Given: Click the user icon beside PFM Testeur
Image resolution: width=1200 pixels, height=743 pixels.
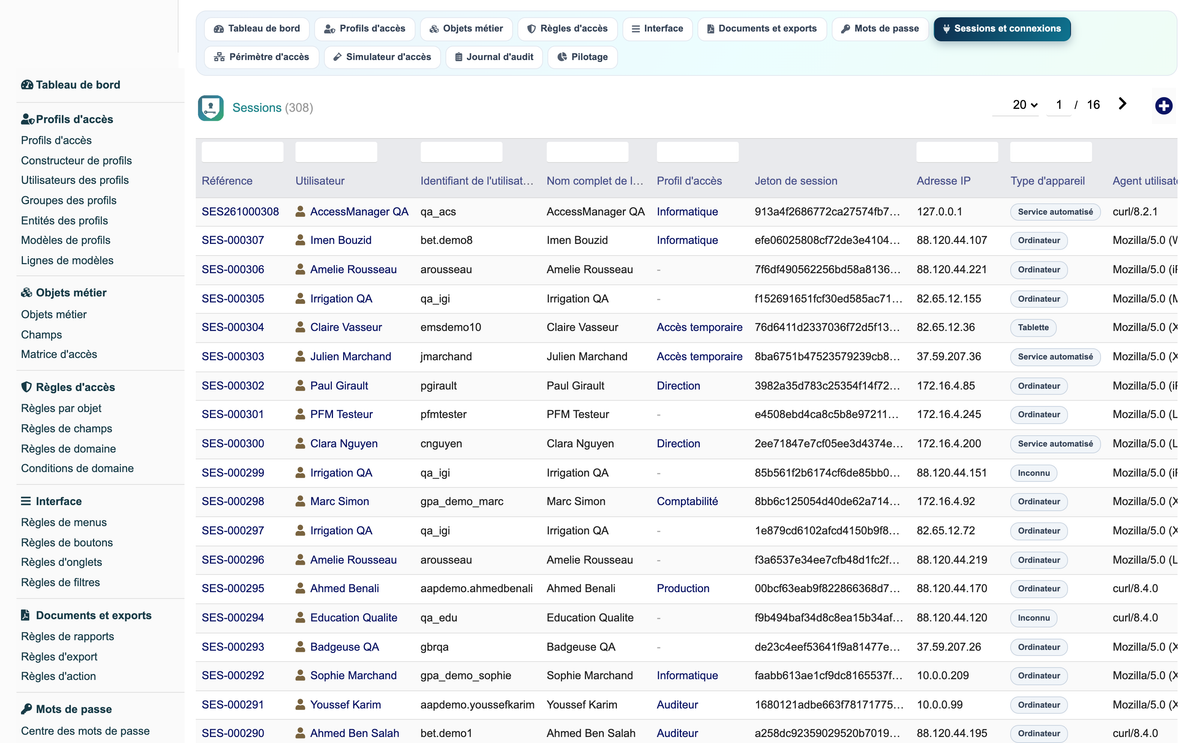Looking at the screenshot, I should pos(300,414).
